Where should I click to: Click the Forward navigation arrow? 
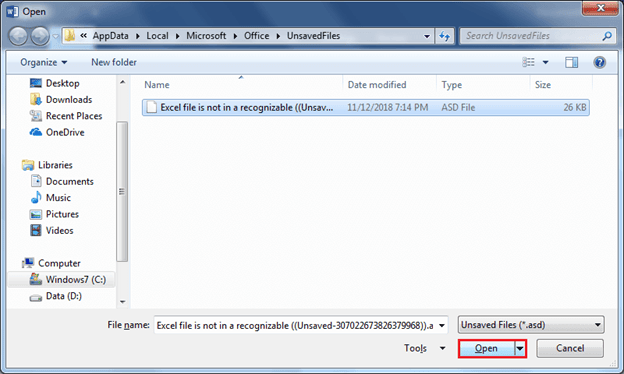click(x=40, y=36)
